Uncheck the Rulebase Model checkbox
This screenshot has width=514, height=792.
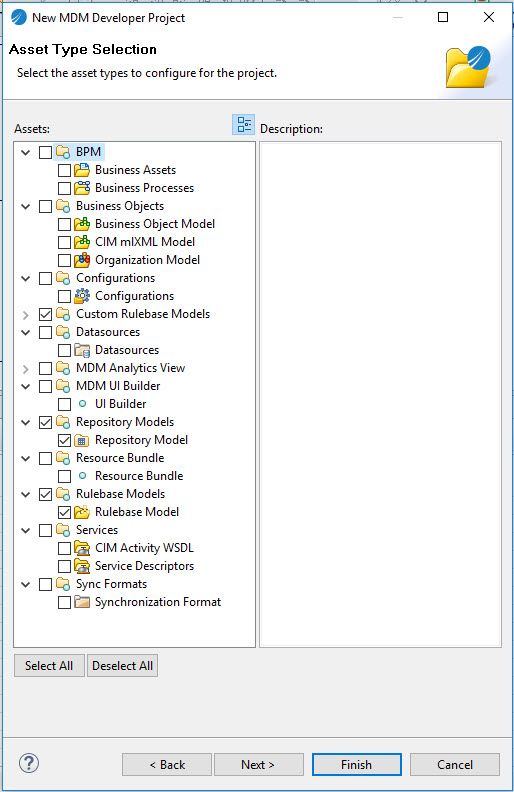(64, 512)
